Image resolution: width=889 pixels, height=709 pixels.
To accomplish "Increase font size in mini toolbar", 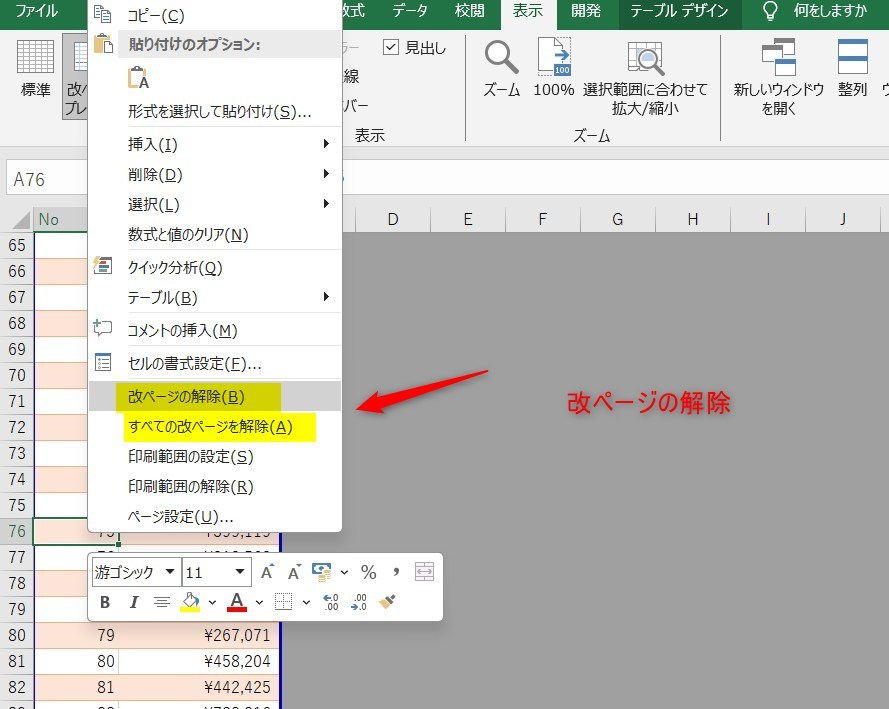I will pos(267,572).
